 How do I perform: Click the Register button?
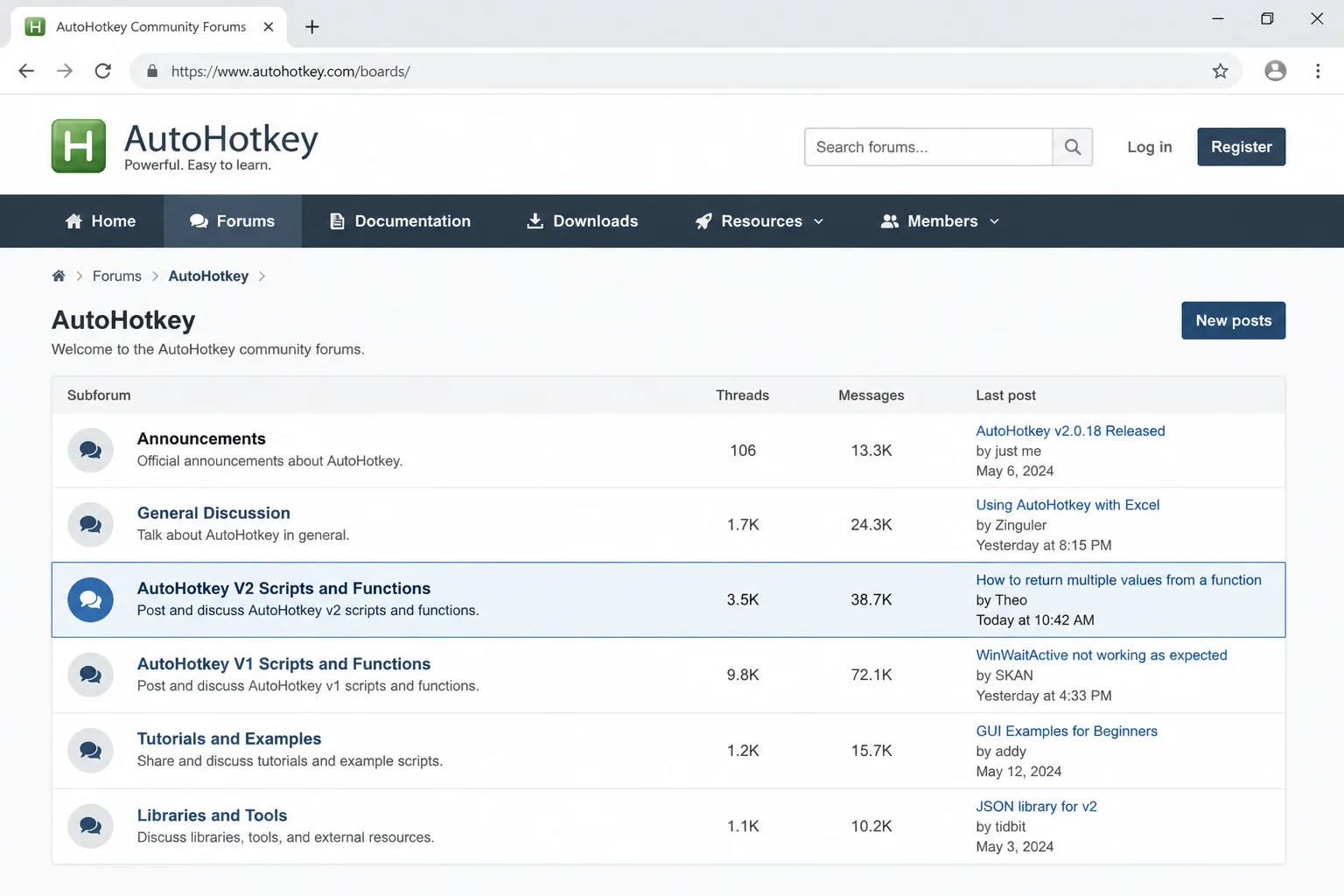pyautogui.click(x=1241, y=147)
